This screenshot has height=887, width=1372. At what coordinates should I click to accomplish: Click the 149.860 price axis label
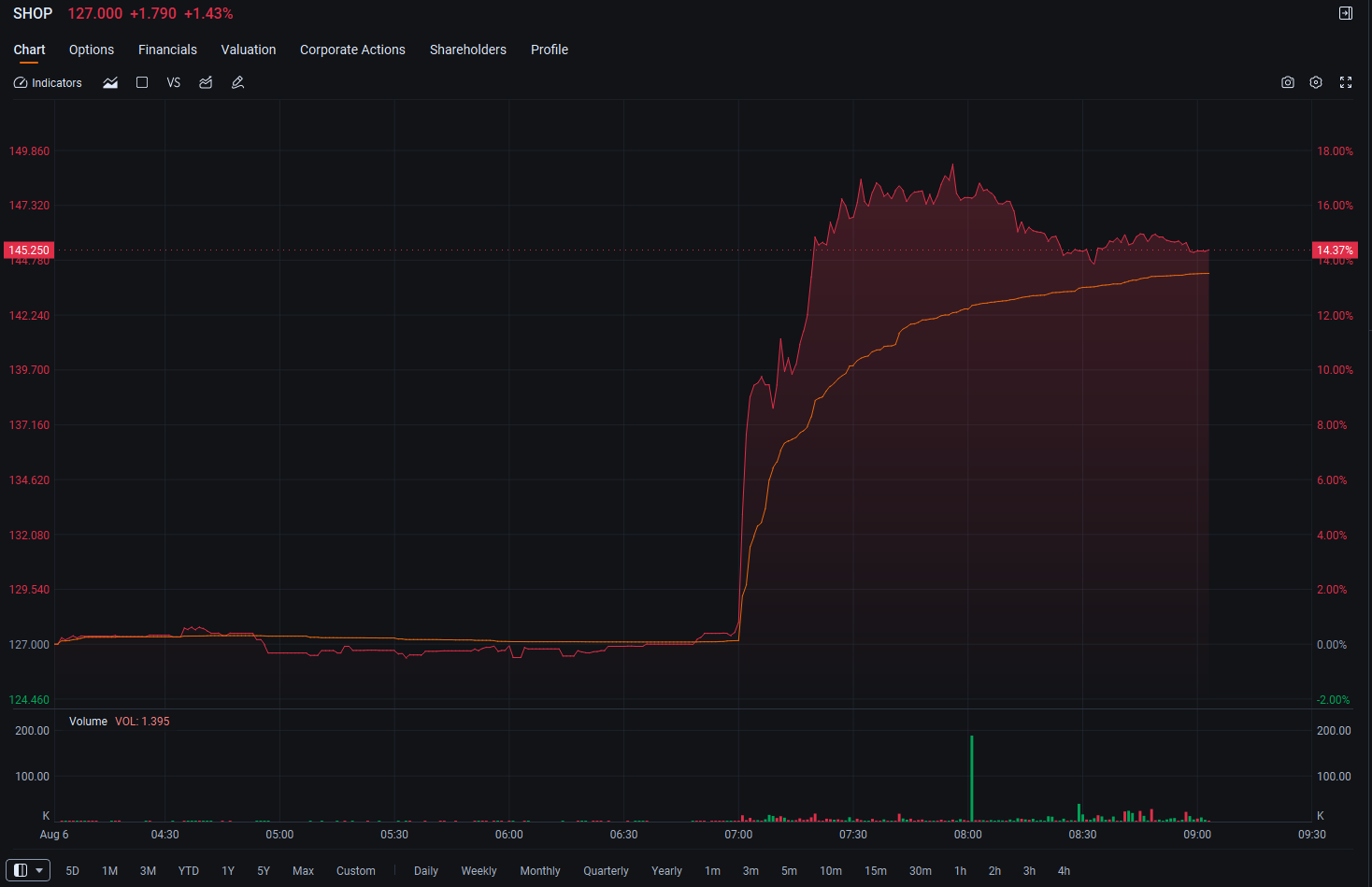coord(29,151)
